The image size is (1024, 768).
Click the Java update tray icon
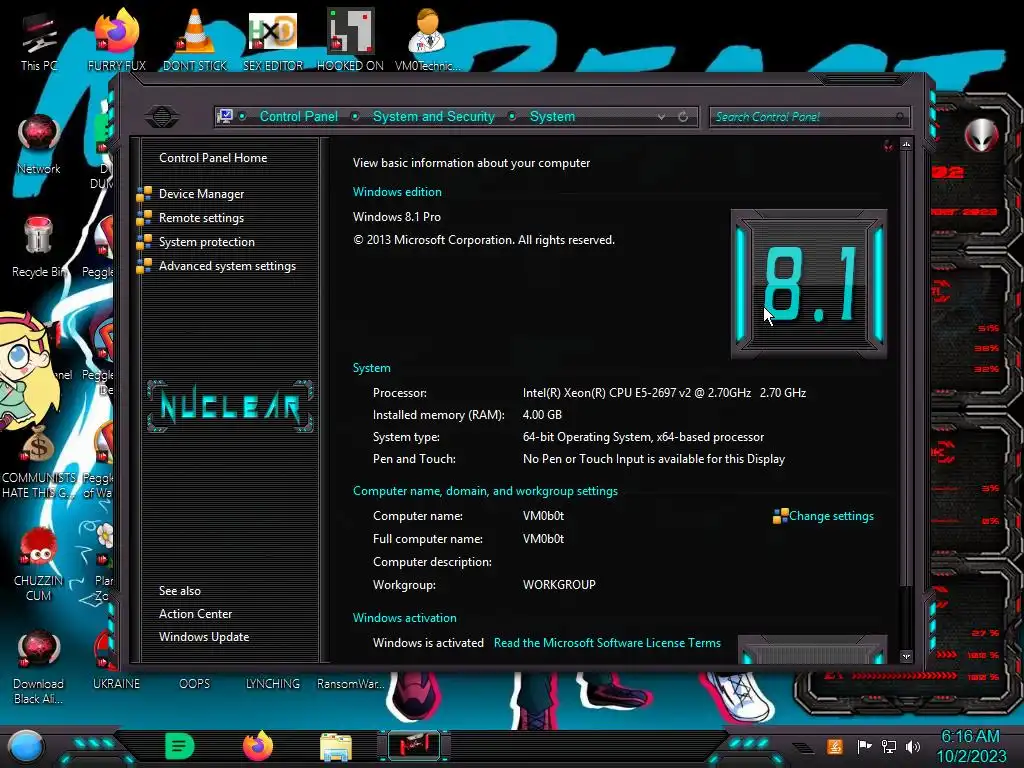point(834,746)
